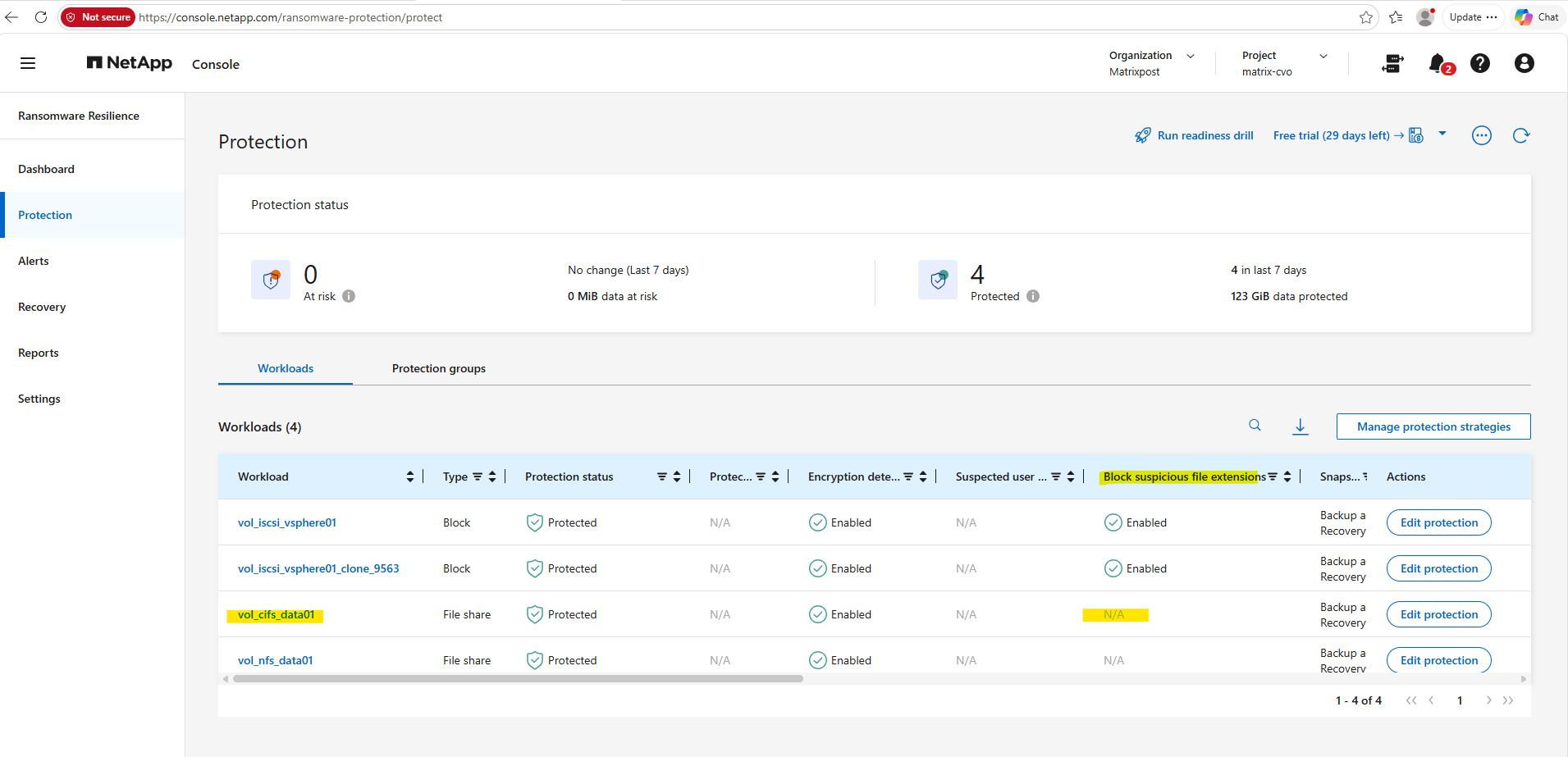Open the storage management icon in header
Image resolution: width=1568 pixels, height=757 pixels.
coord(1392,63)
